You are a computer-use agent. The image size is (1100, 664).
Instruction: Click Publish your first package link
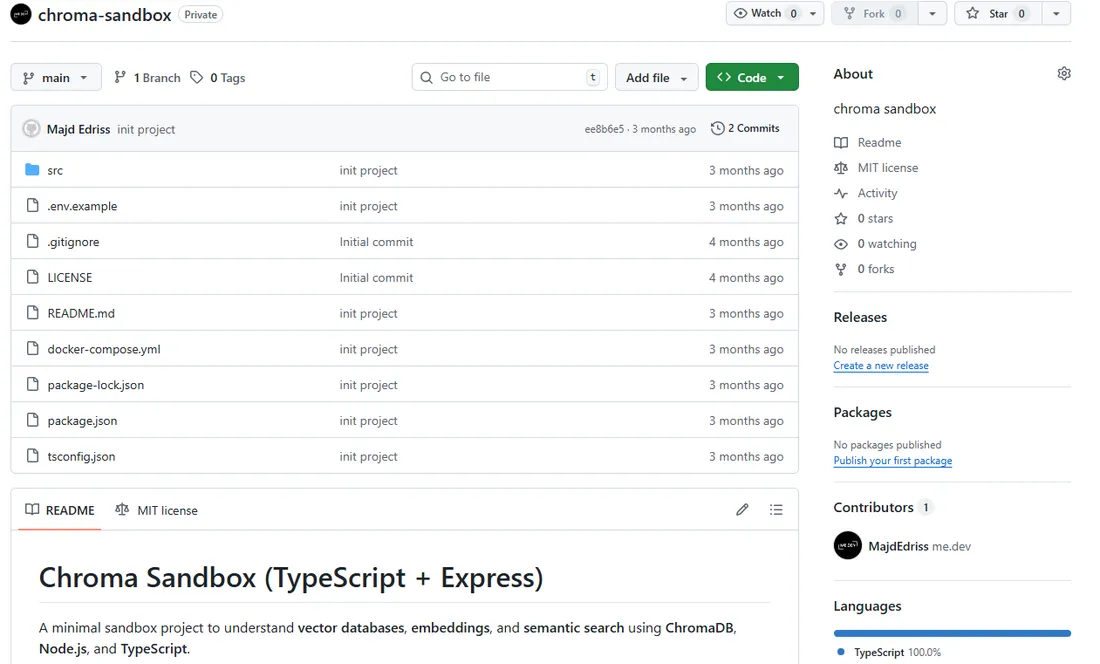[x=892, y=461]
